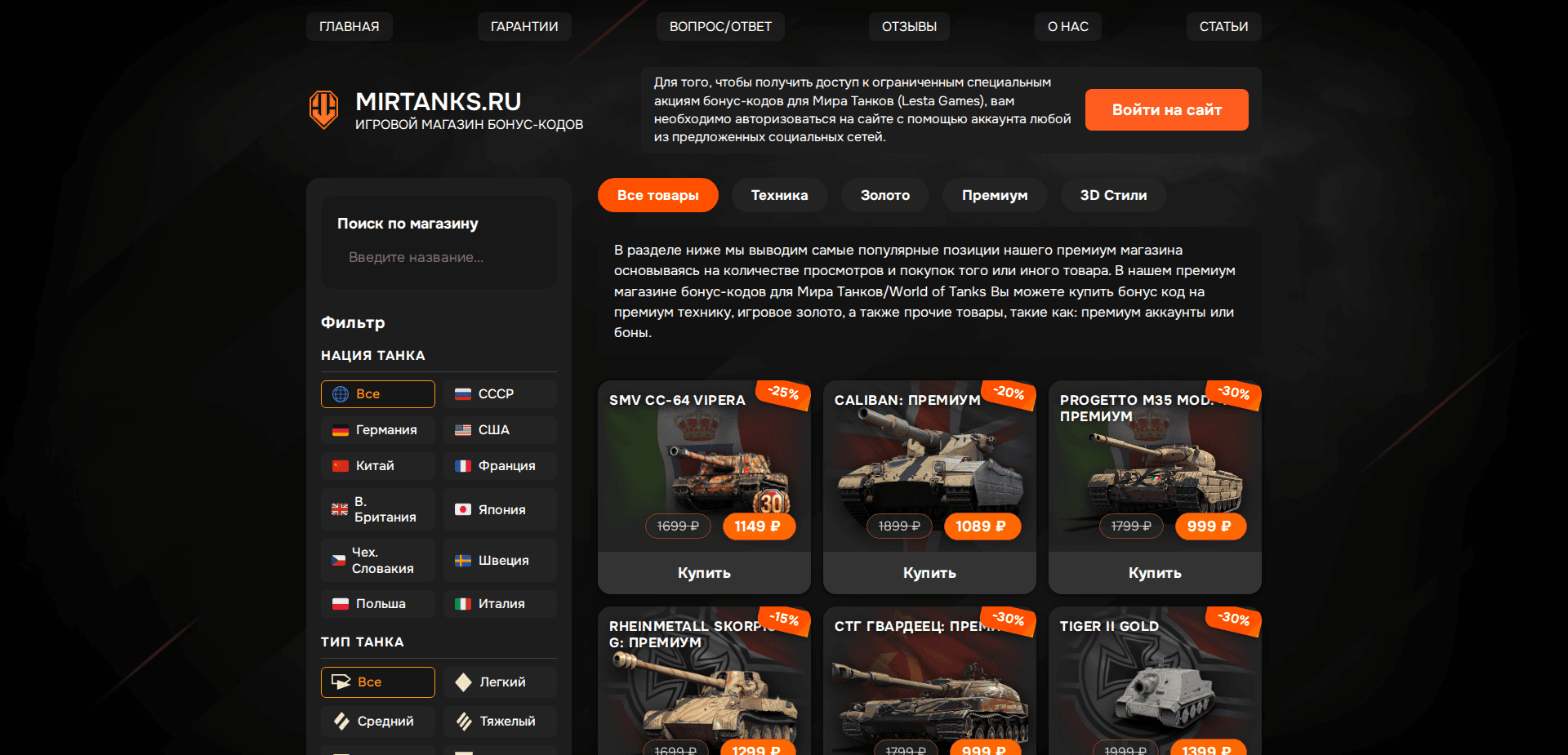
Task: Click the France flag icon
Action: click(463, 466)
